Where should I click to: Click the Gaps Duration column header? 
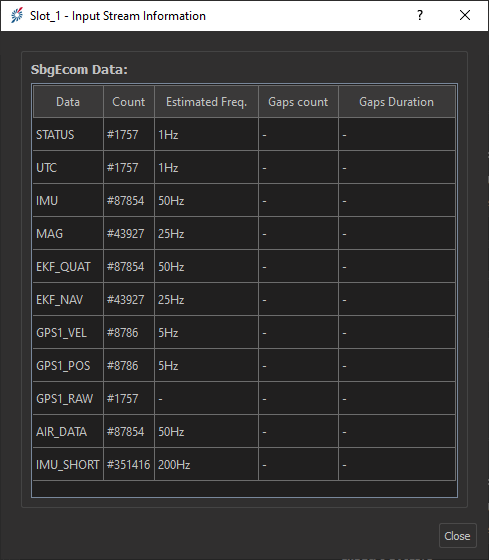pyautogui.click(x=396, y=102)
